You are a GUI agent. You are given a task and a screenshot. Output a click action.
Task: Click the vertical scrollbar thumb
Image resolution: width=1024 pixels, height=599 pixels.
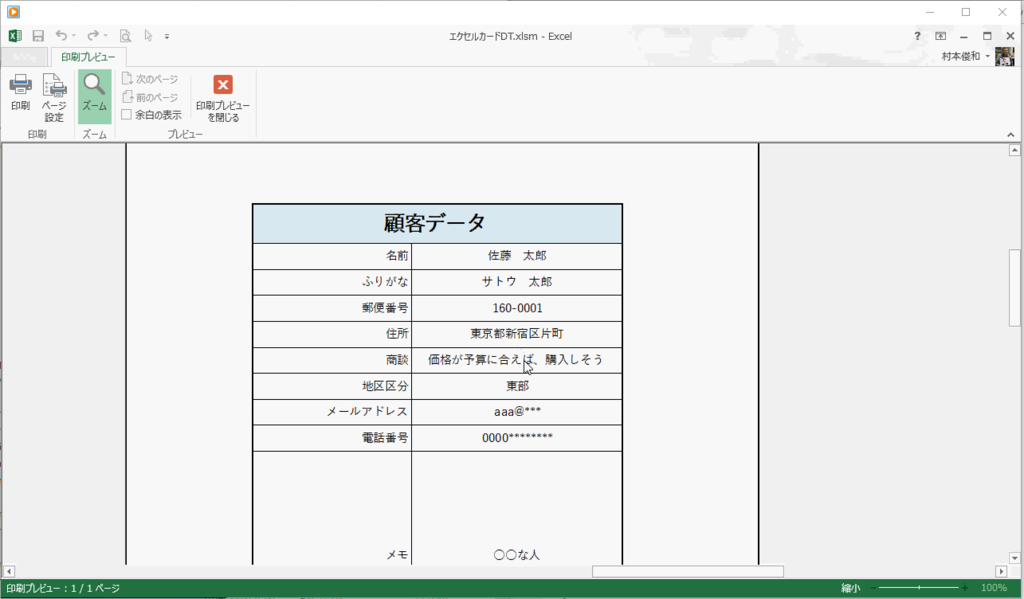(x=1014, y=287)
